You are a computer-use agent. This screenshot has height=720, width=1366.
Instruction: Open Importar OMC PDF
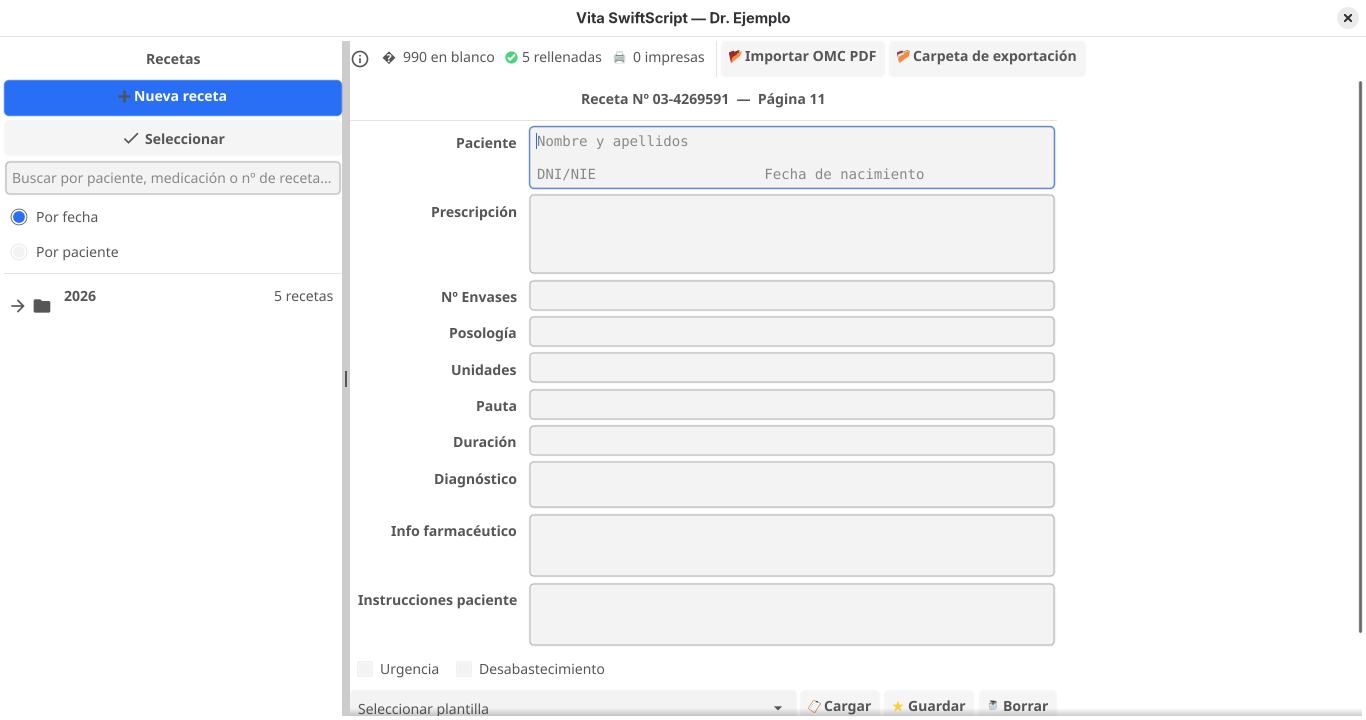(x=803, y=57)
